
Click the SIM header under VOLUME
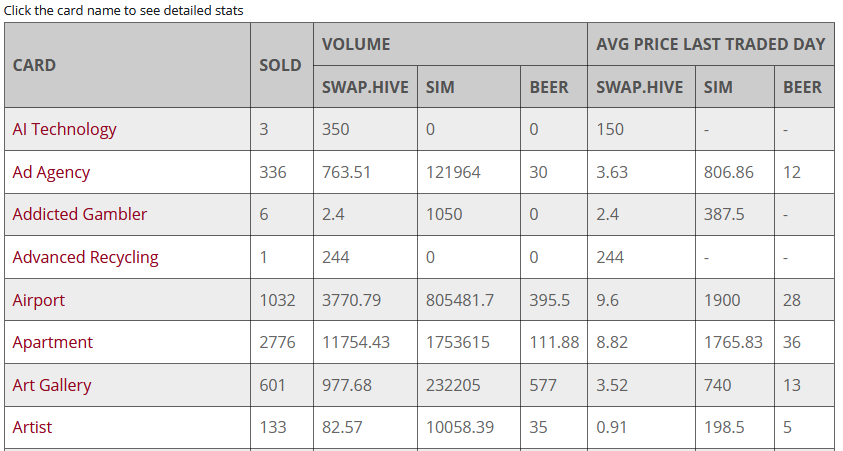[x=440, y=87]
